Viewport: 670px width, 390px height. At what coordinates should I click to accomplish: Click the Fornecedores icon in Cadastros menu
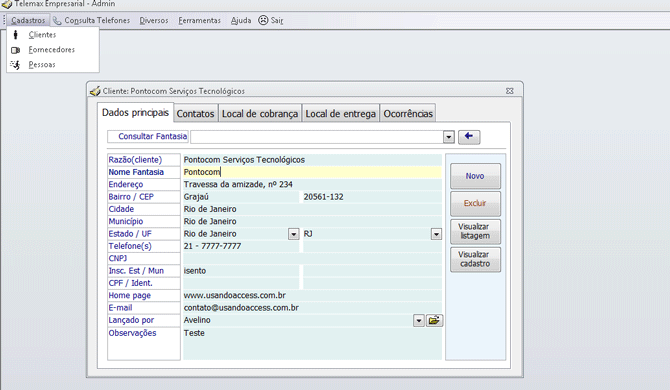tap(16, 50)
